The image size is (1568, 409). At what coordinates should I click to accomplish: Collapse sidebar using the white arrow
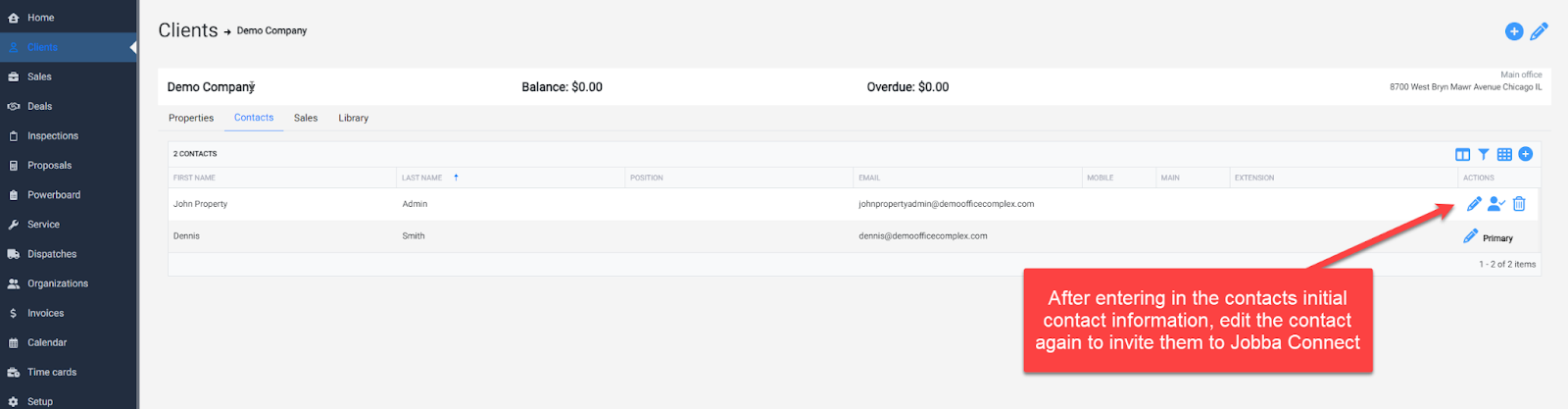coord(133,47)
